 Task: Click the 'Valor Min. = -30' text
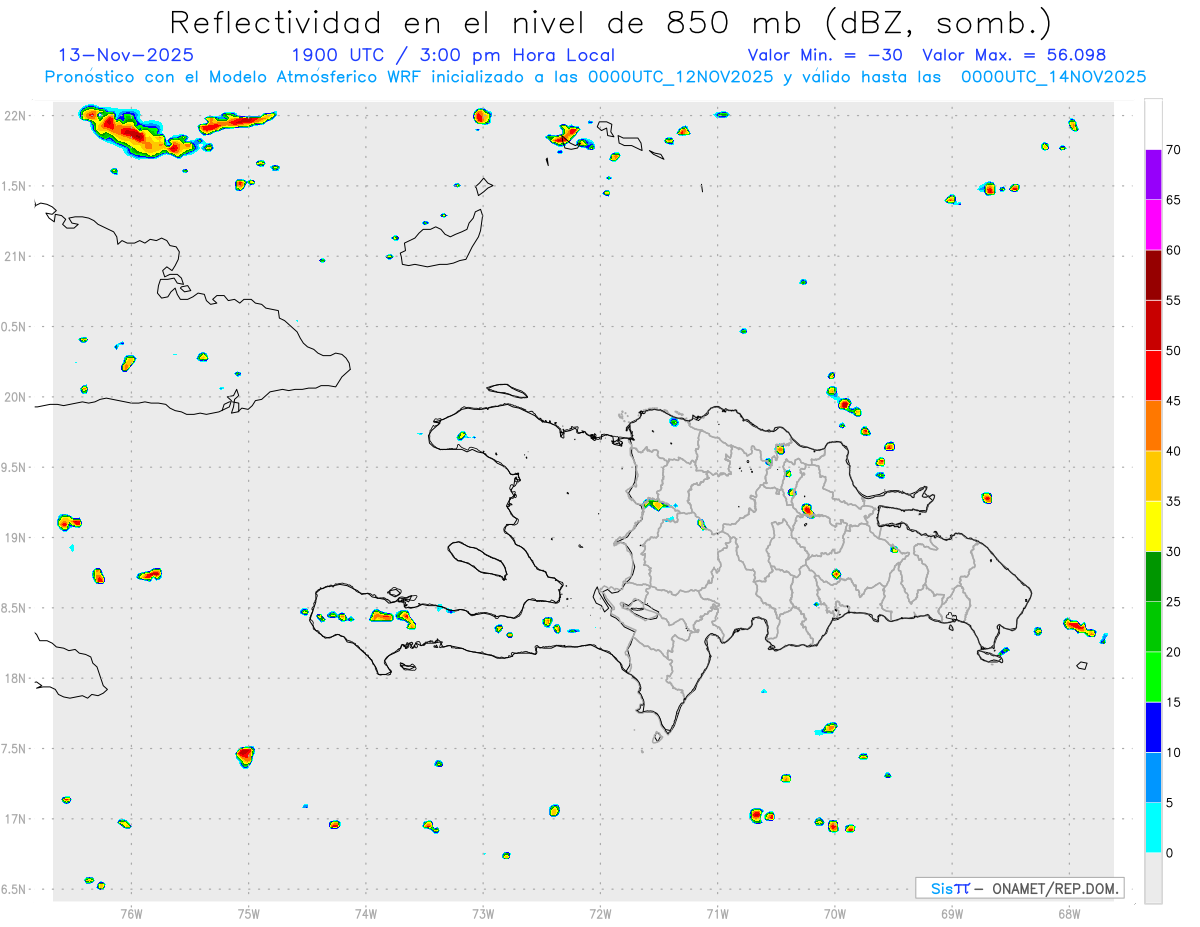pos(825,55)
